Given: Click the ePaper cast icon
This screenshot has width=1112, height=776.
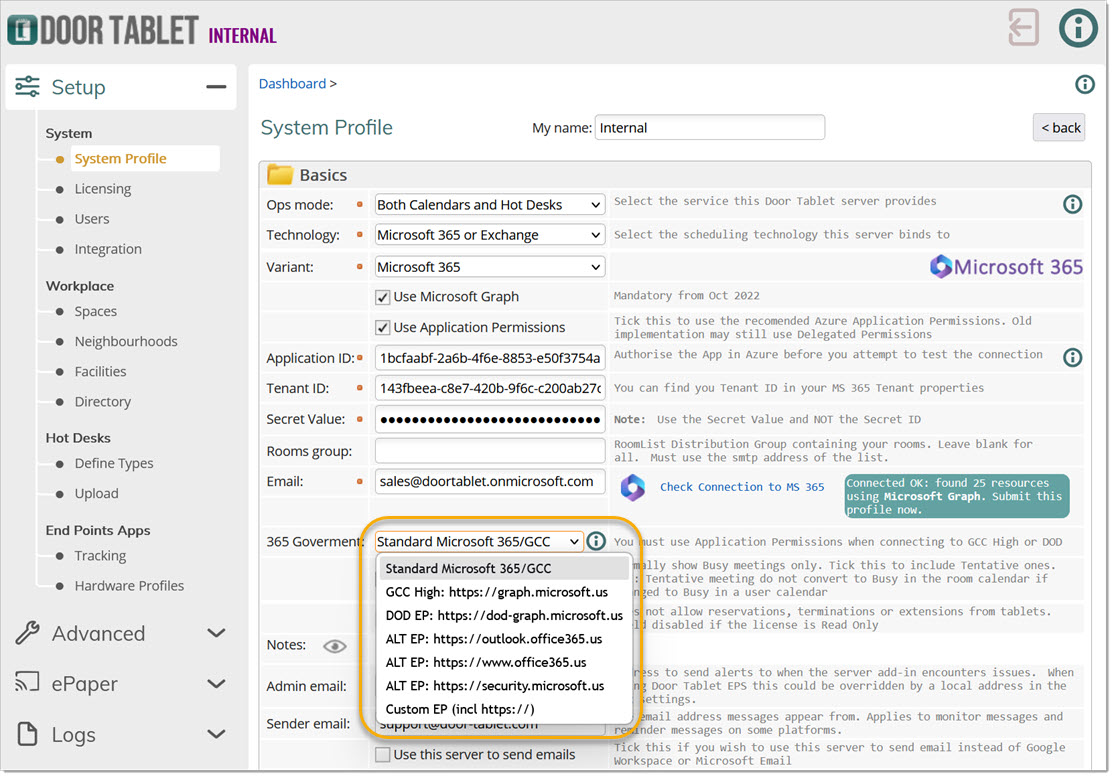Looking at the screenshot, I should tap(28, 682).
